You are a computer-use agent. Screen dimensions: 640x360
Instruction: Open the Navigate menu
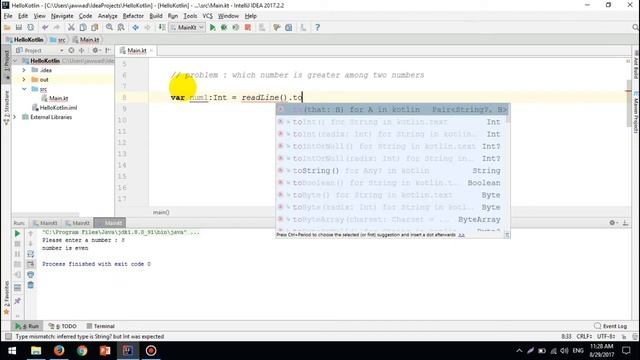click(x=62, y=16)
